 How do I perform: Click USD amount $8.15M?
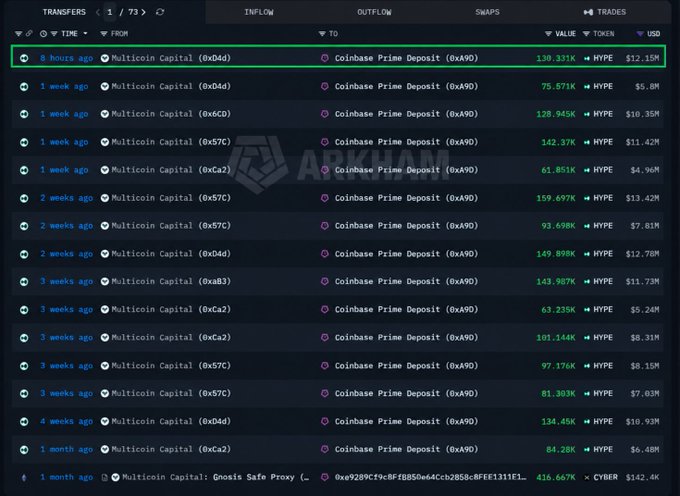pyautogui.click(x=644, y=365)
